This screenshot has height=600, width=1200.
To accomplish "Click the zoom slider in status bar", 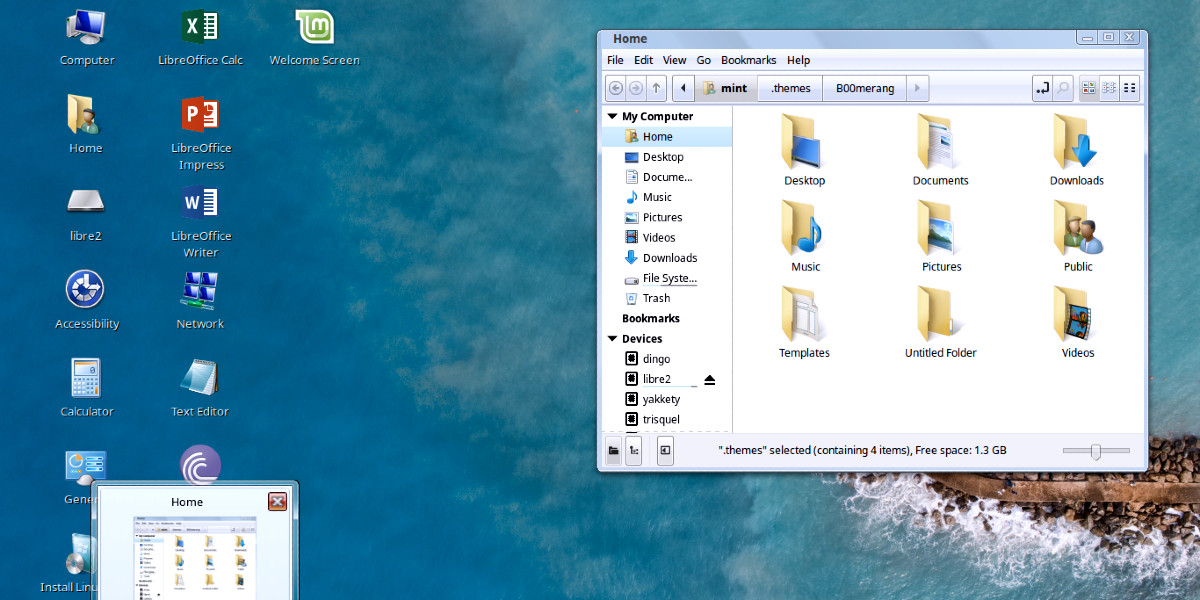I will (x=1096, y=451).
